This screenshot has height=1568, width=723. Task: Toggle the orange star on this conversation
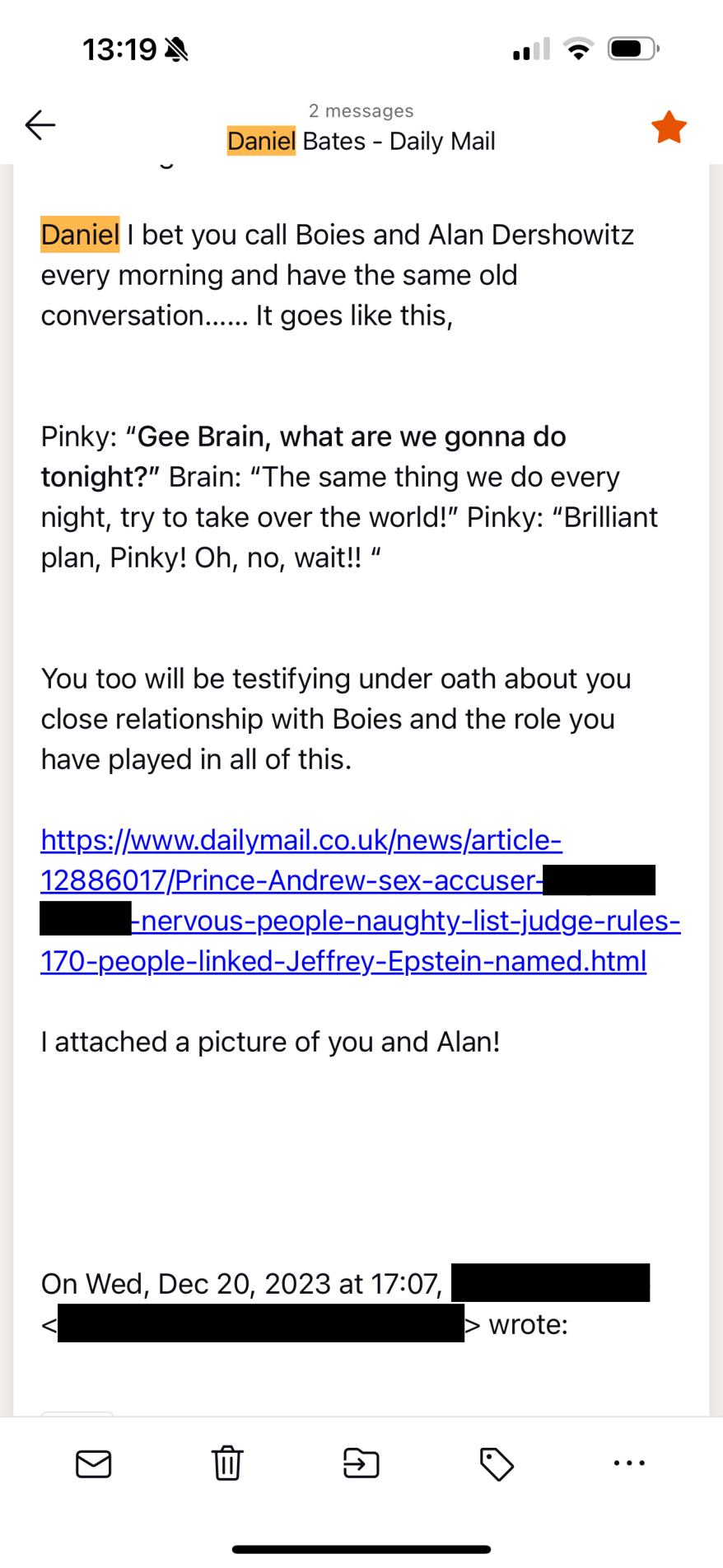[669, 128]
